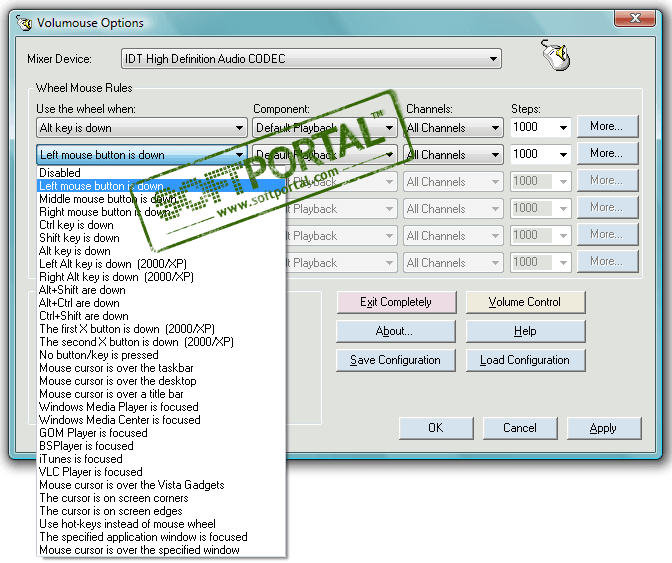This screenshot has width=672, height=563.
Task: Click the mouse logo icon beside Mixer Device
Action: [555, 55]
